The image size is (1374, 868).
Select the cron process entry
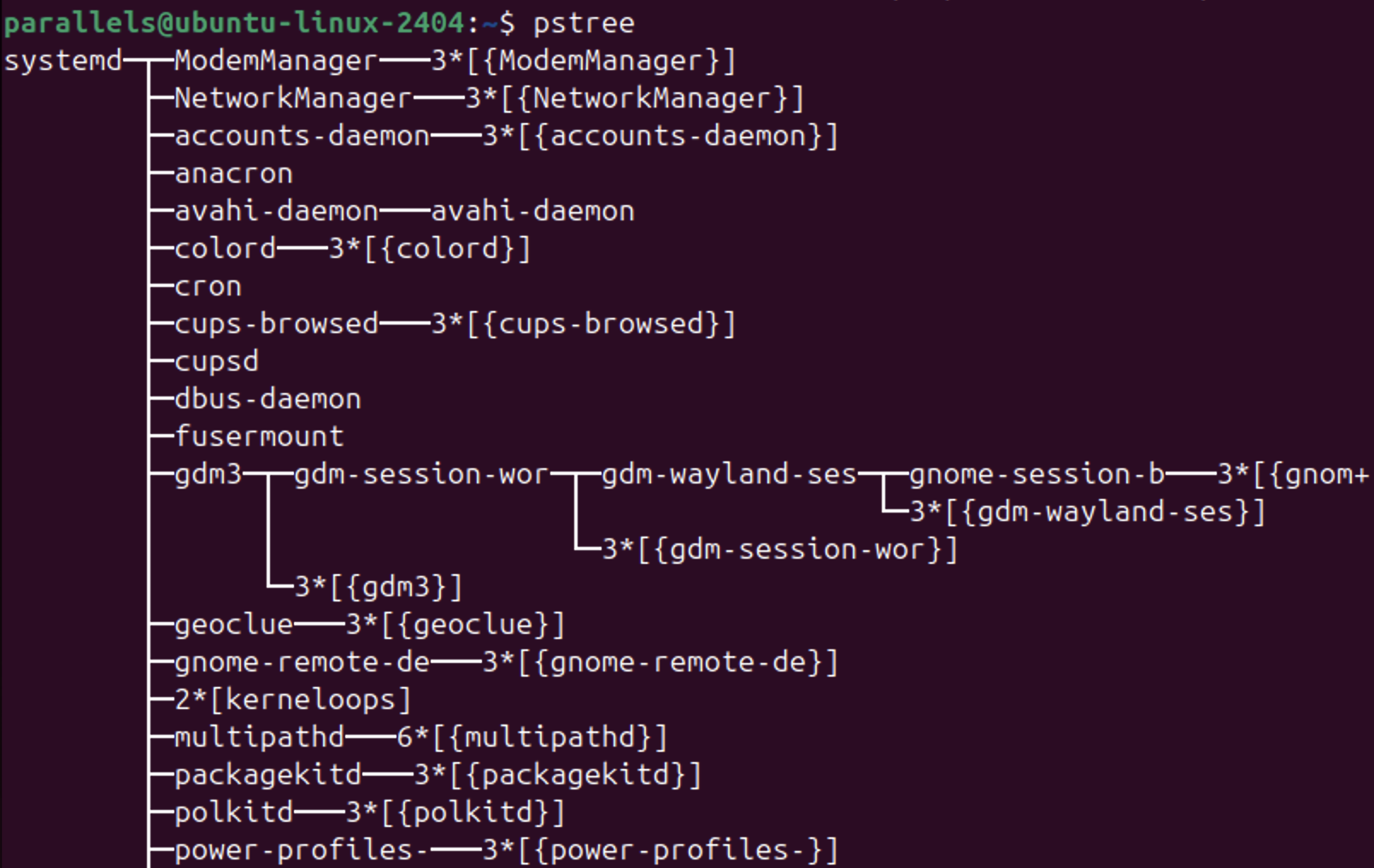coord(208,287)
